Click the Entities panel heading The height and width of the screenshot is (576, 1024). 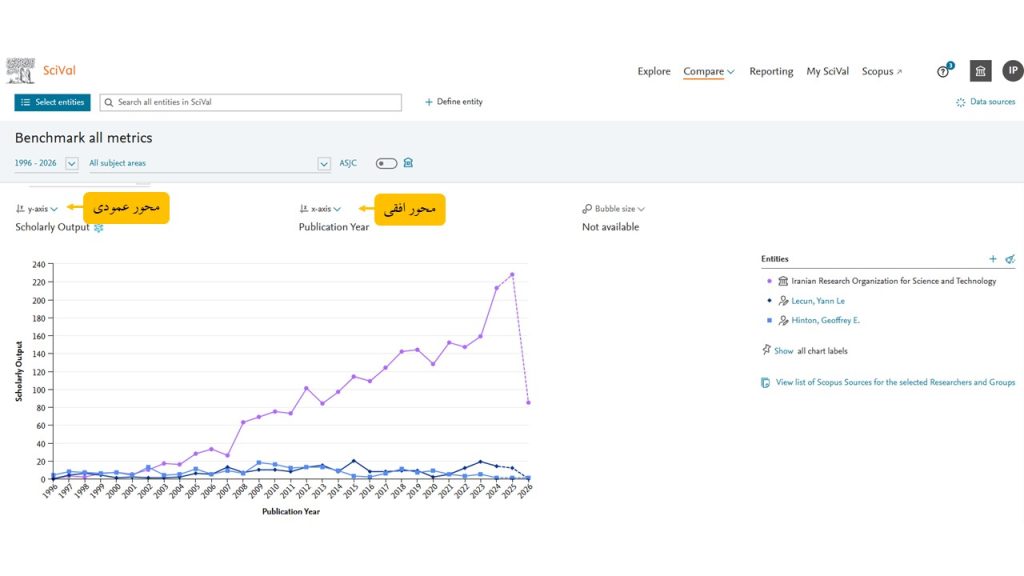pyautogui.click(x=775, y=259)
